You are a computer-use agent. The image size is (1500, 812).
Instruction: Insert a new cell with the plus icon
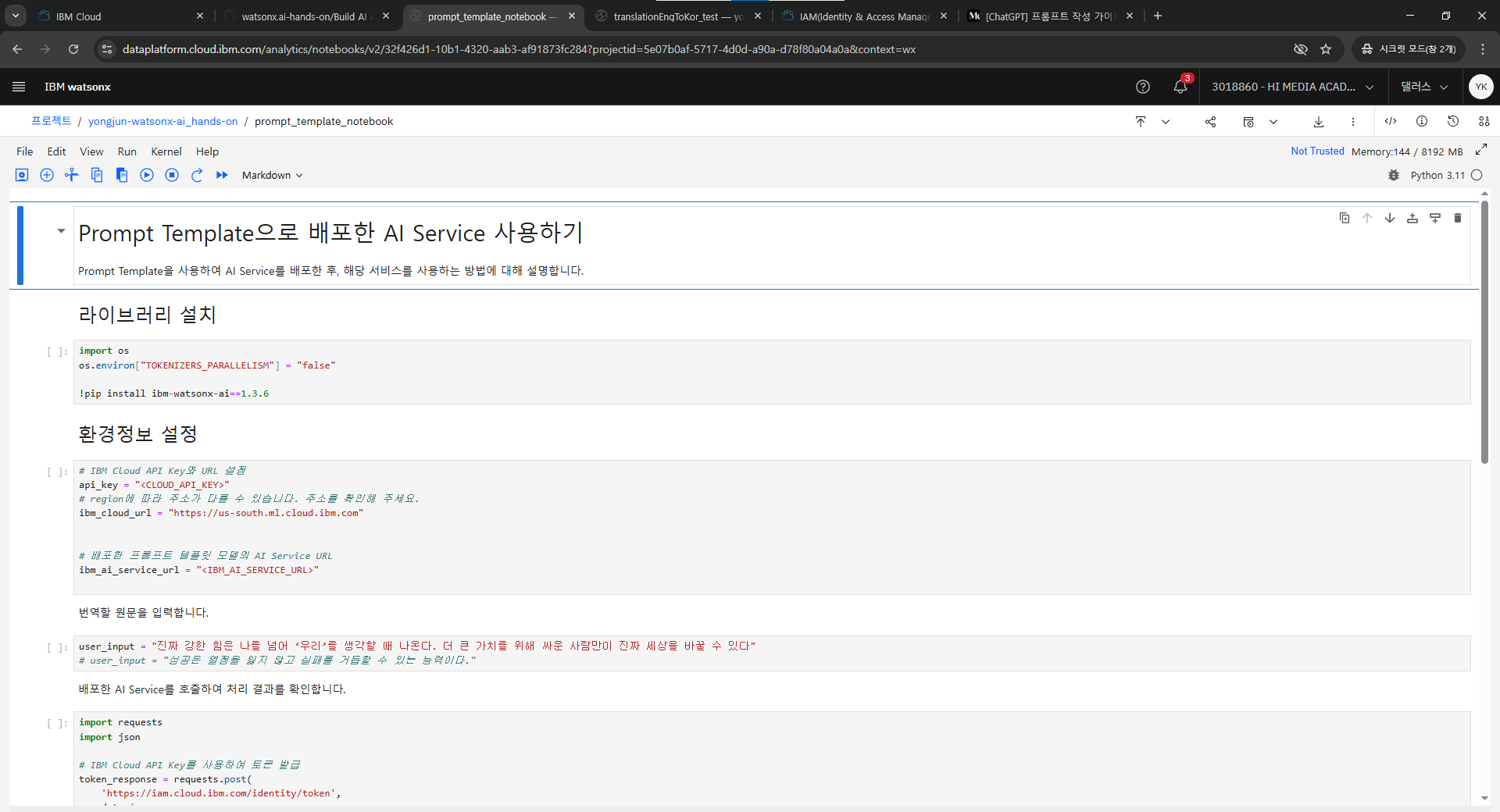(x=47, y=175)
